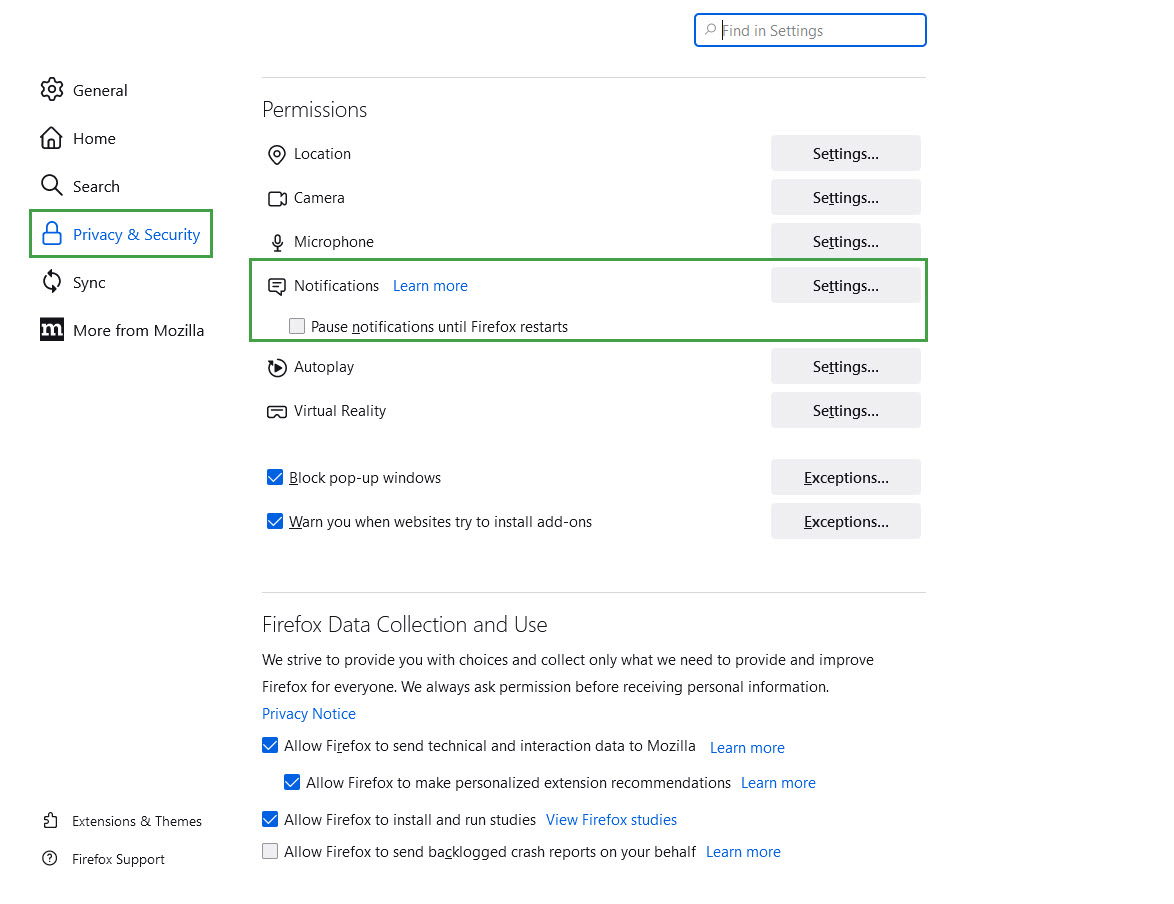This screenshot has height=904, width=1174.
Task: Focus the Find in Settings search field
Action: pos(820,31)
